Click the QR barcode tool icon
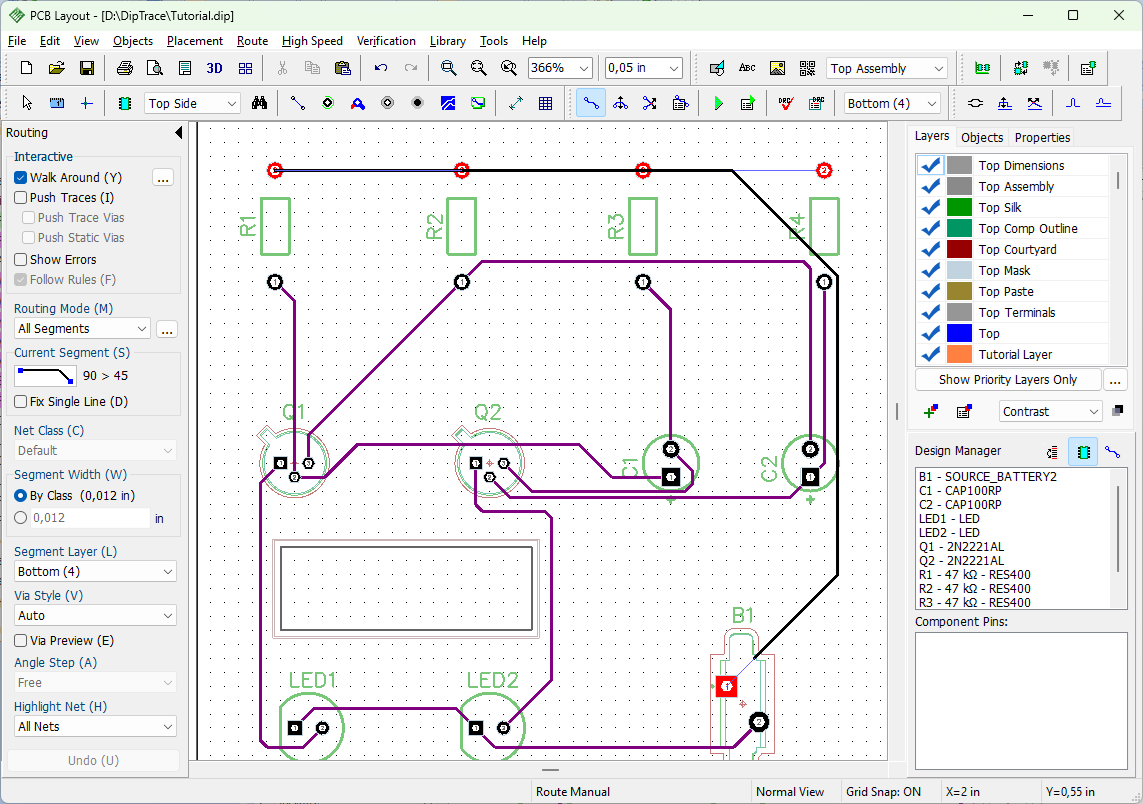Viewport: 1143px width, 804px height. (x=807, y=68)
